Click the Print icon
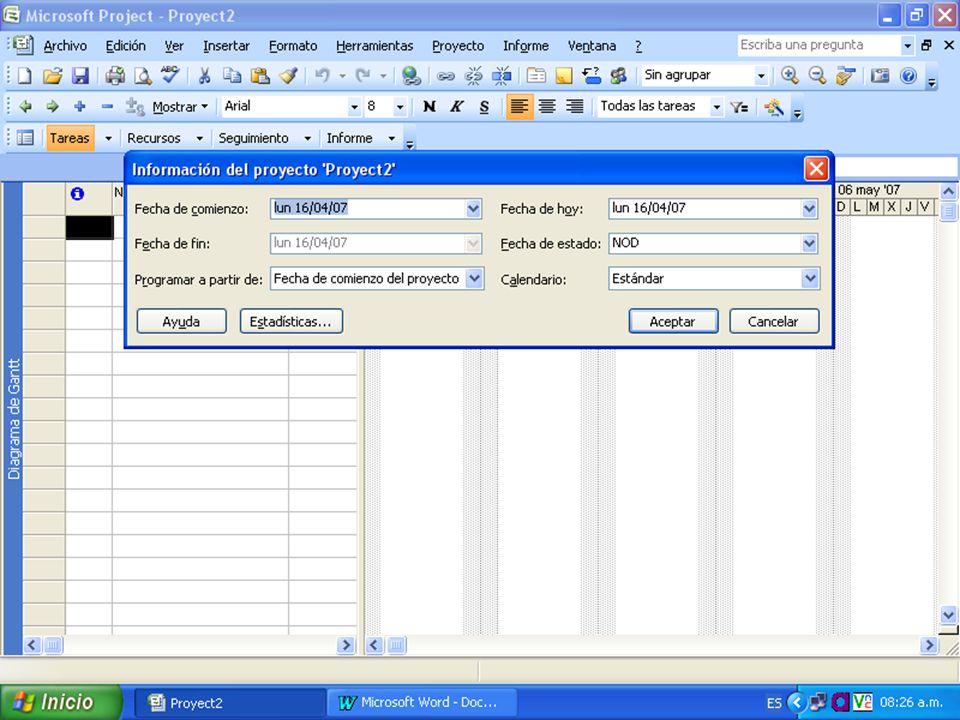The image size is (960, 720). (114, 75)
